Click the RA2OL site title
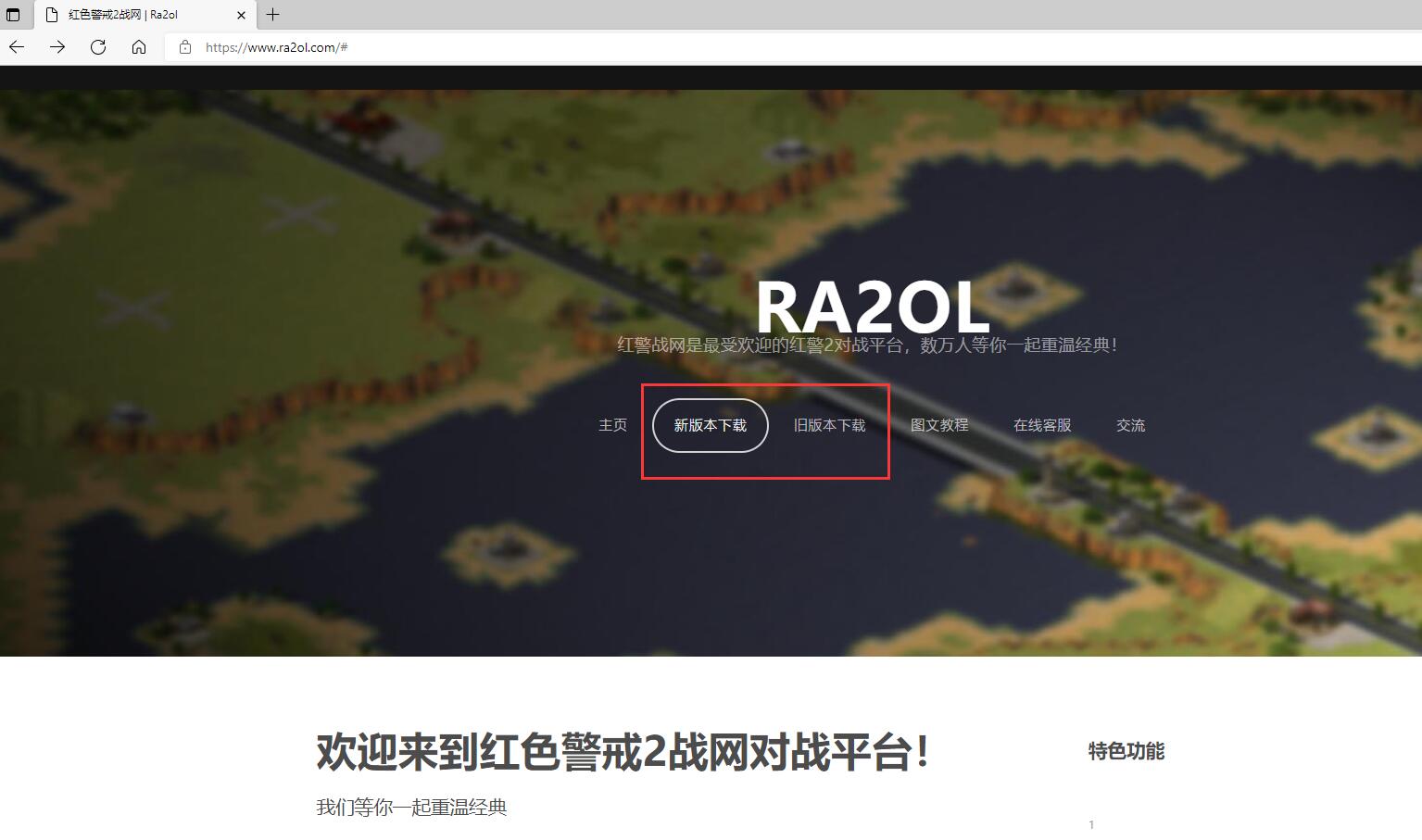1422x840 pixels. [873, 307]
